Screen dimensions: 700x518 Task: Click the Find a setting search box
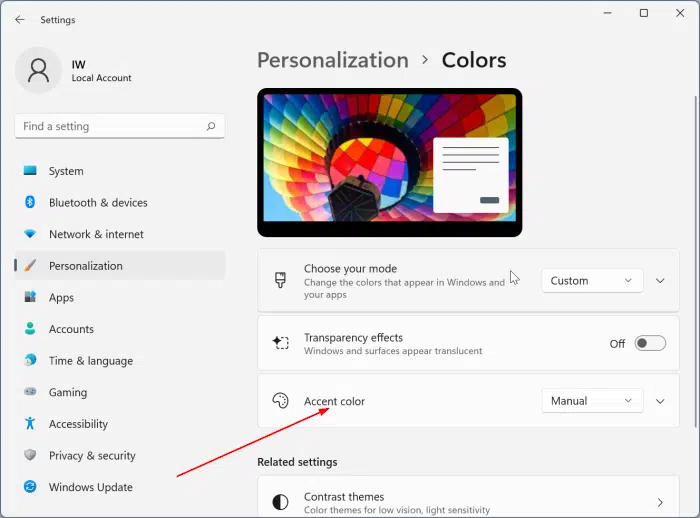[x=120, y=126]
